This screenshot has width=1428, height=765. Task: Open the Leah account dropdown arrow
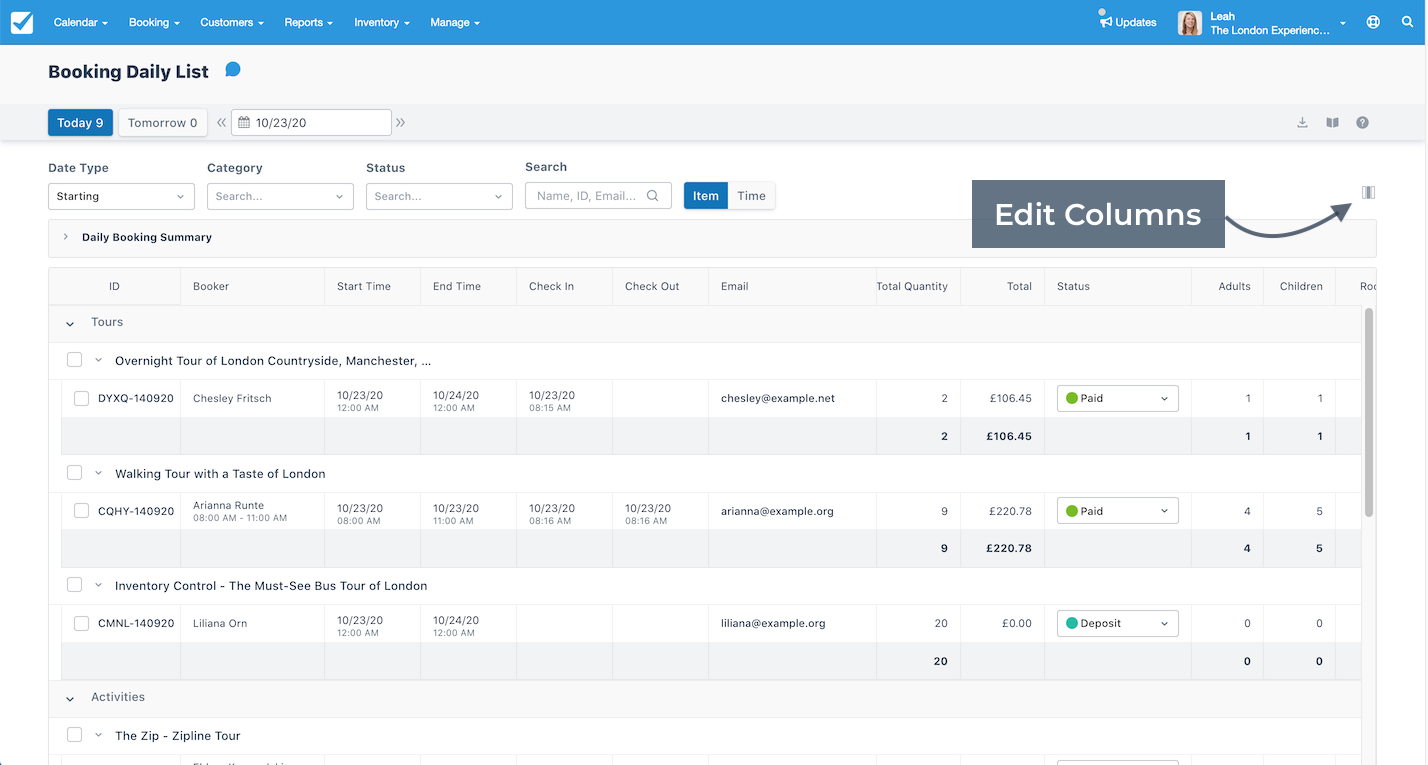1343,23
